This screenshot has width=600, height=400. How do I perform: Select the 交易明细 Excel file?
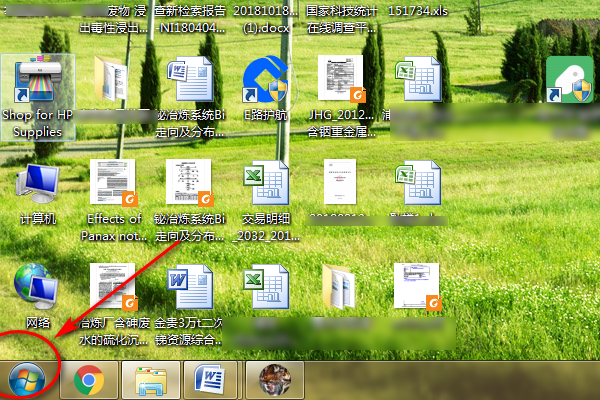click(x=265, y=185)
